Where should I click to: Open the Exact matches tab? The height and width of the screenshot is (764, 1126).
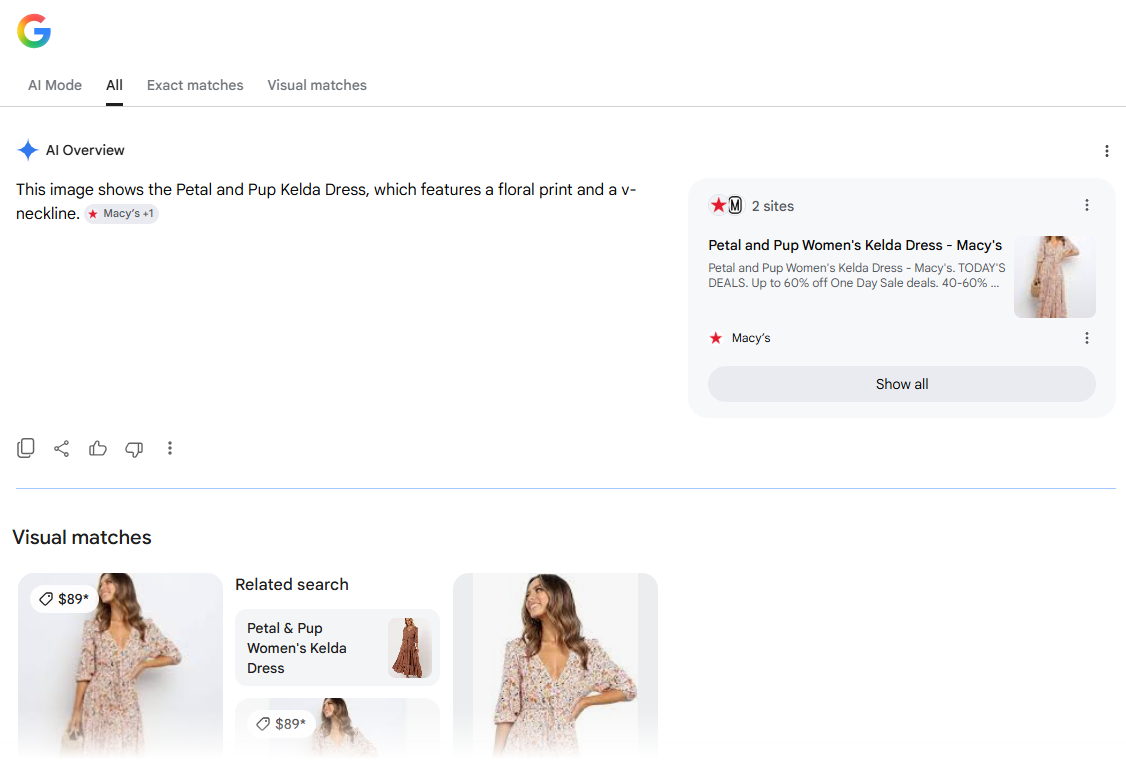(x=195, y=85)
